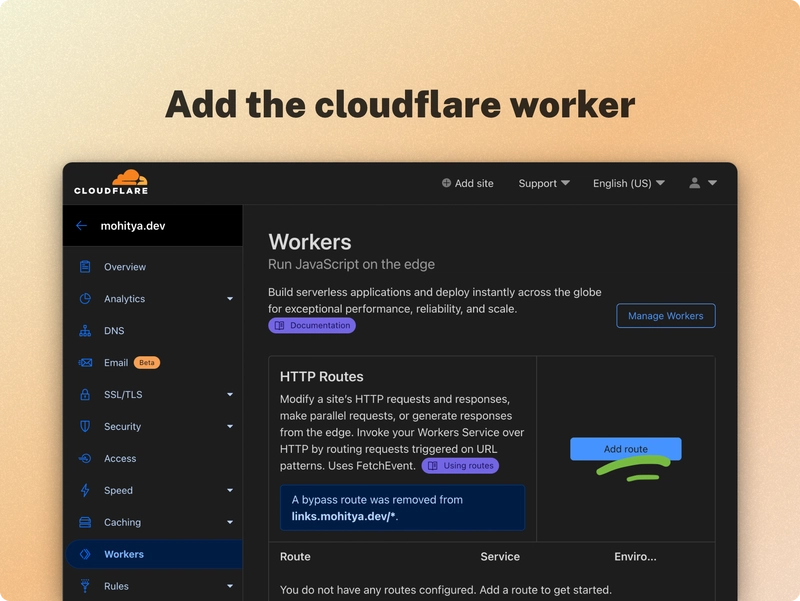Go to the Overview section
The height and width of the screenshot is (601, 800).
125,267
